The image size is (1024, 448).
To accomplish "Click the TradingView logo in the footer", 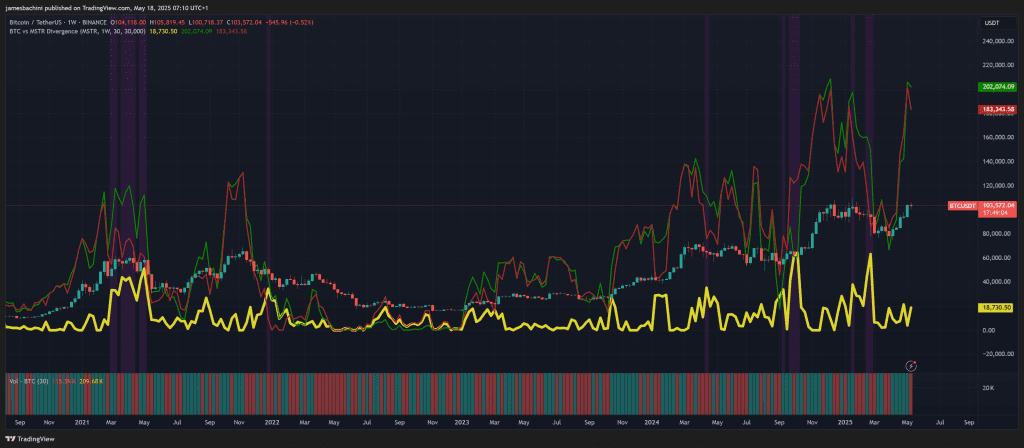I will (28, 438).
